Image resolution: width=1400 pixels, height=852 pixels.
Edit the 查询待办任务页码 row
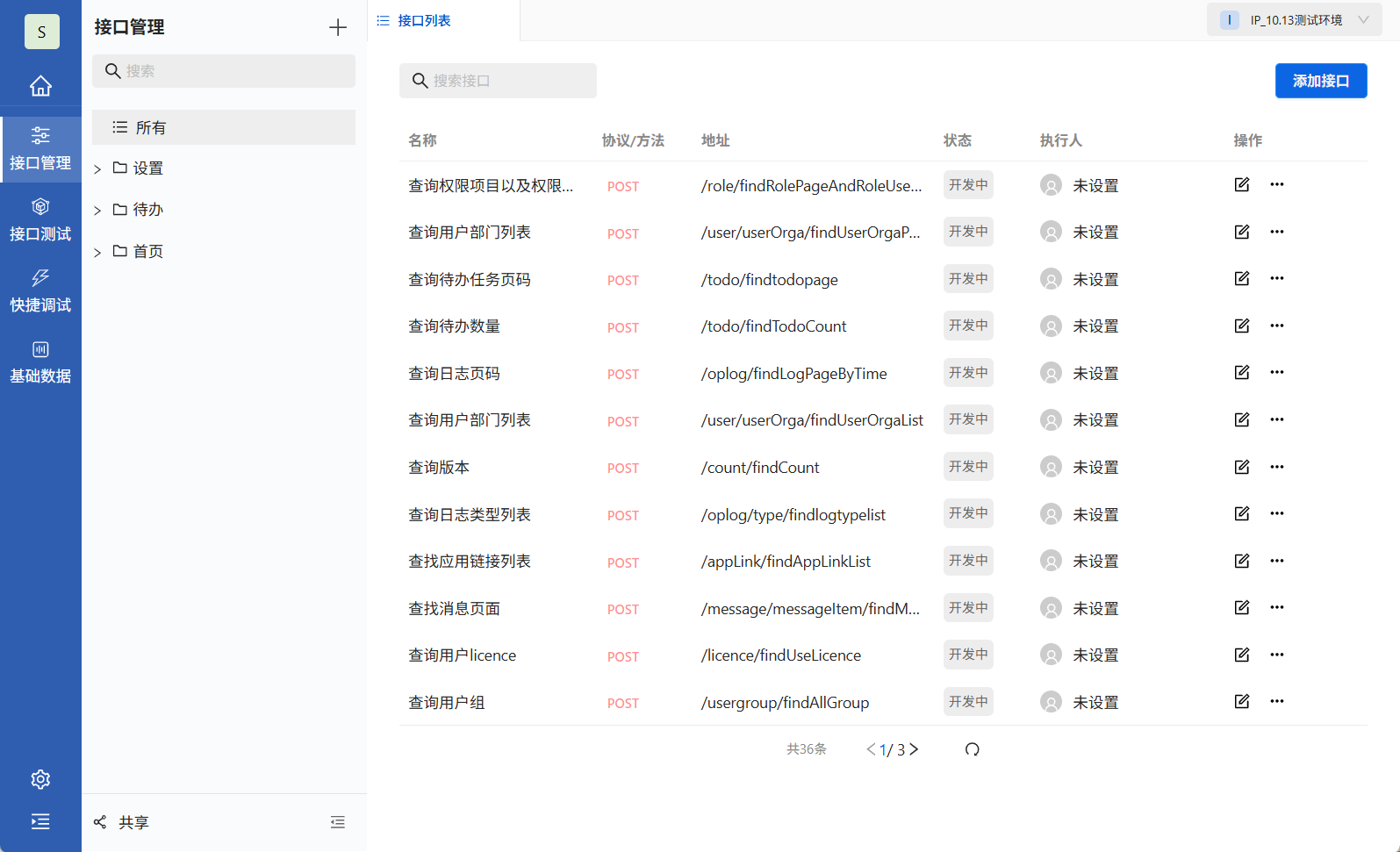coord(1242,278)
